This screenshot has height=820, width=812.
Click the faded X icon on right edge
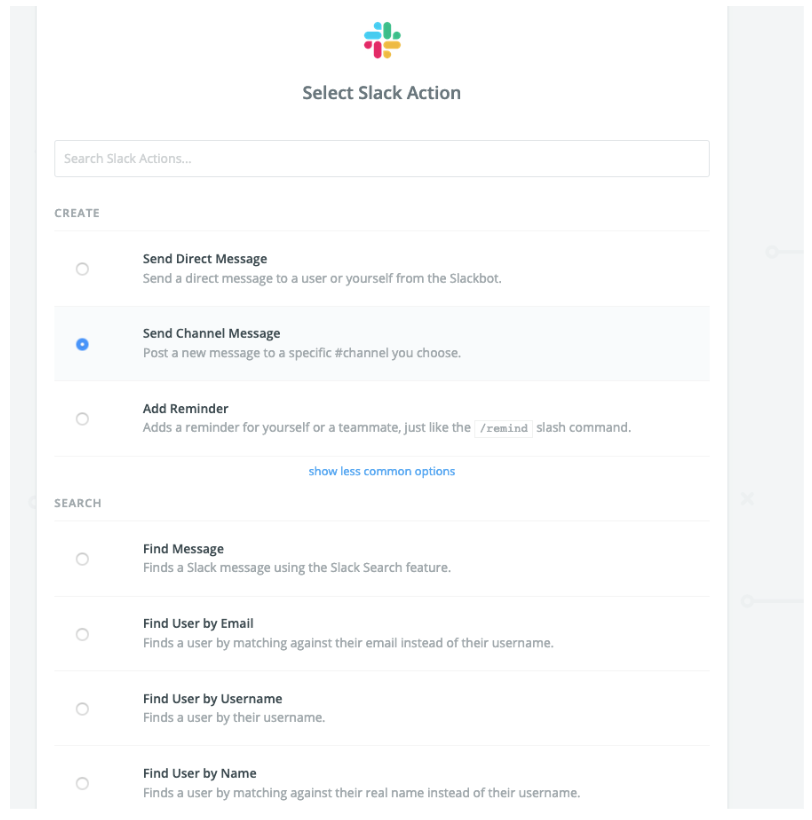tap(748, 499)
